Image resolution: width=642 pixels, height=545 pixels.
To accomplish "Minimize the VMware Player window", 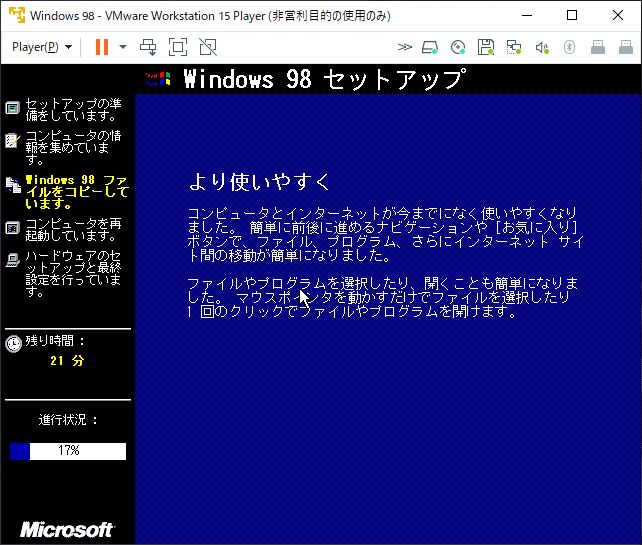I will tap(527, 15).
